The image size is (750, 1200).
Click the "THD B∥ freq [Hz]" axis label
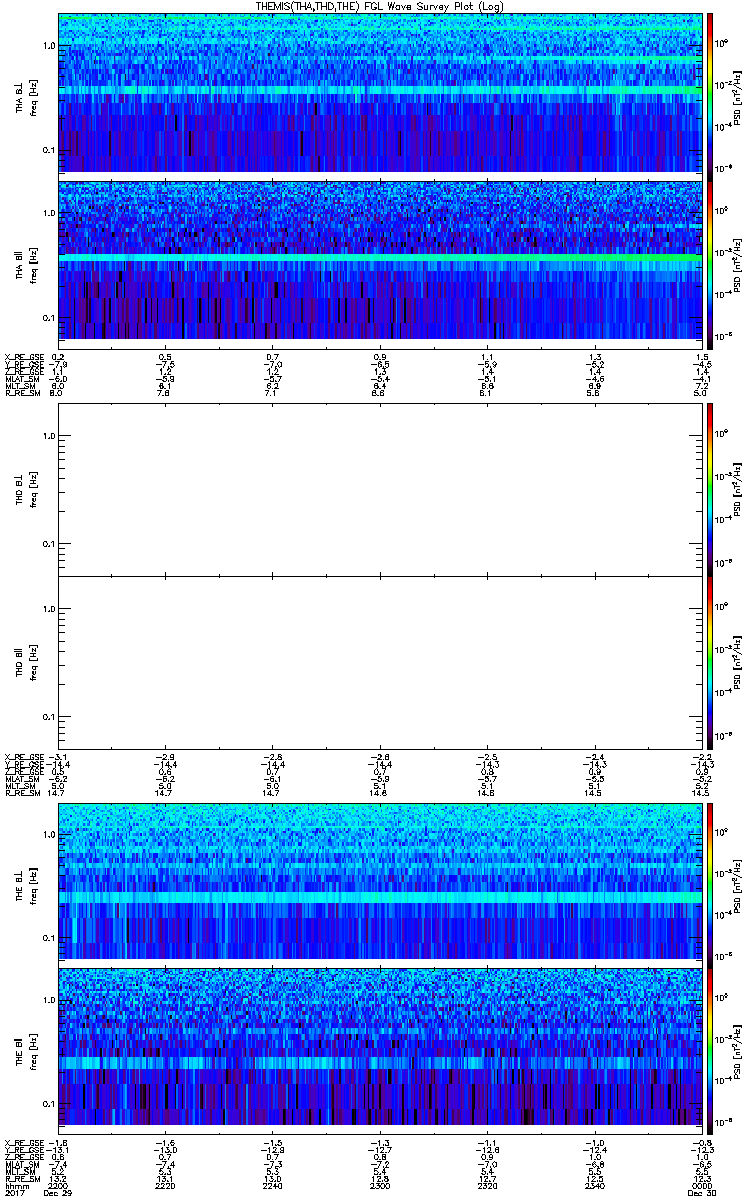26,663
